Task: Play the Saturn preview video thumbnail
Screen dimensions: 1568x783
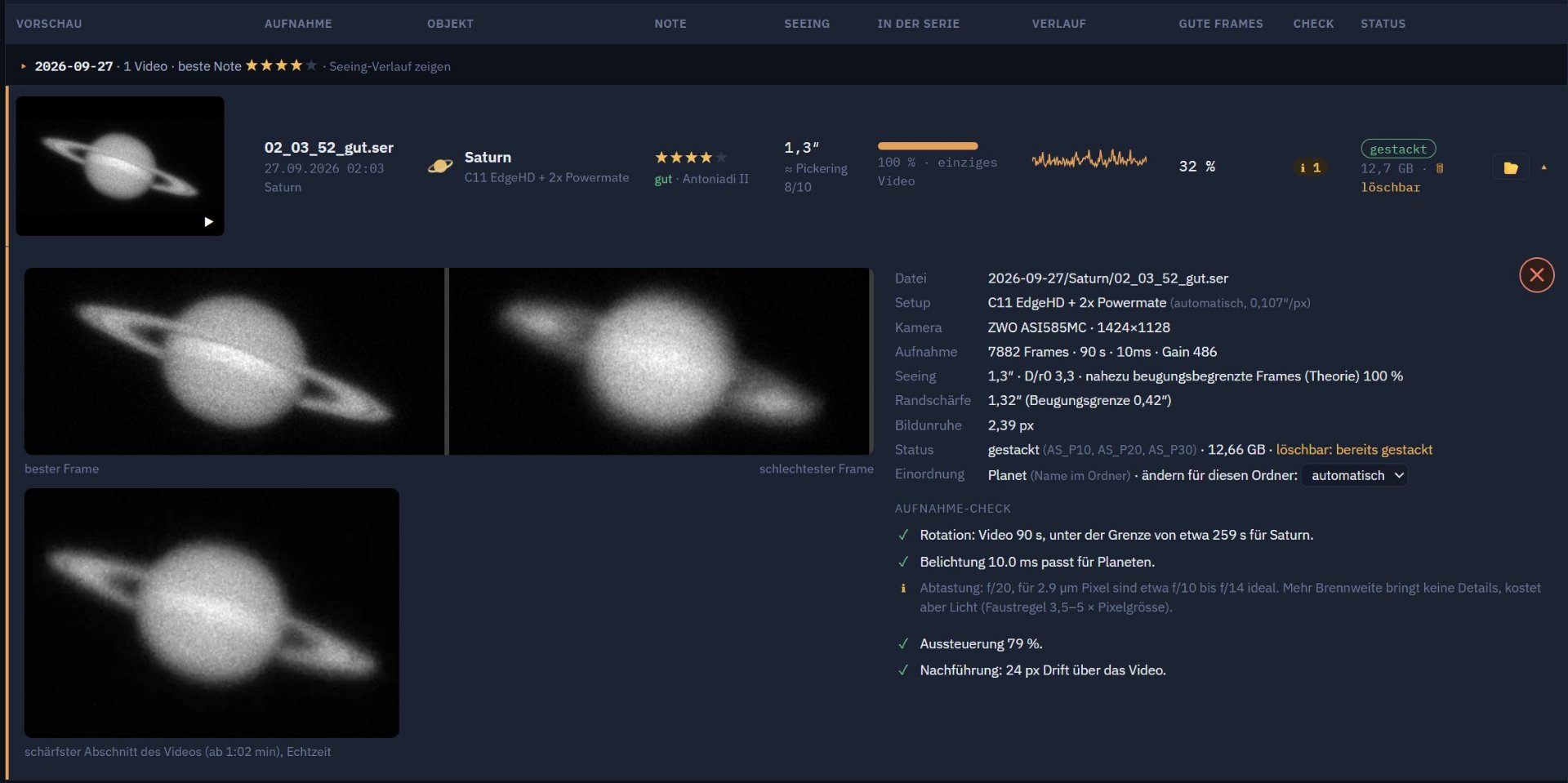Action: [120, 166]
